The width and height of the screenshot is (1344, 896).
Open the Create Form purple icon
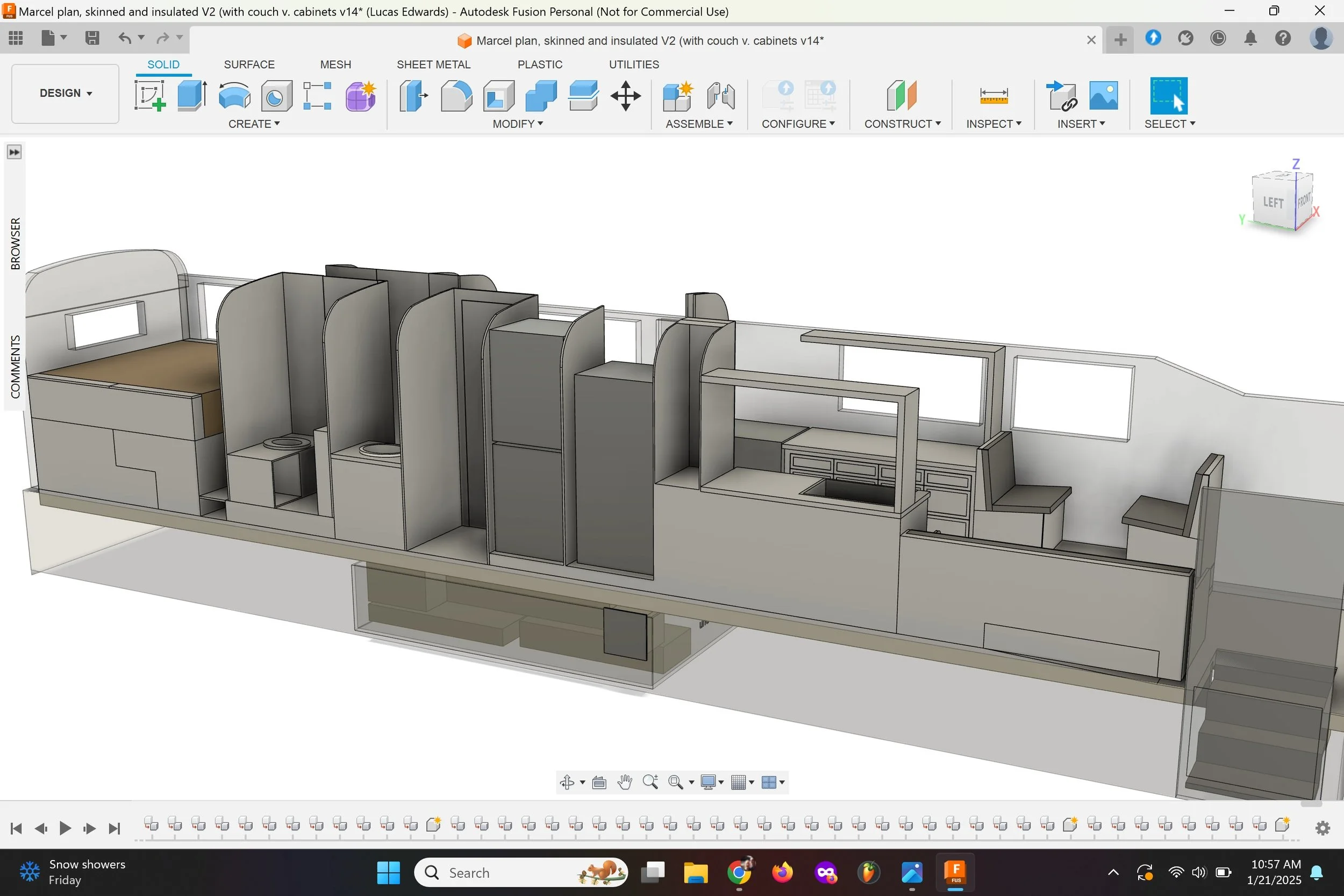point(361,96)
